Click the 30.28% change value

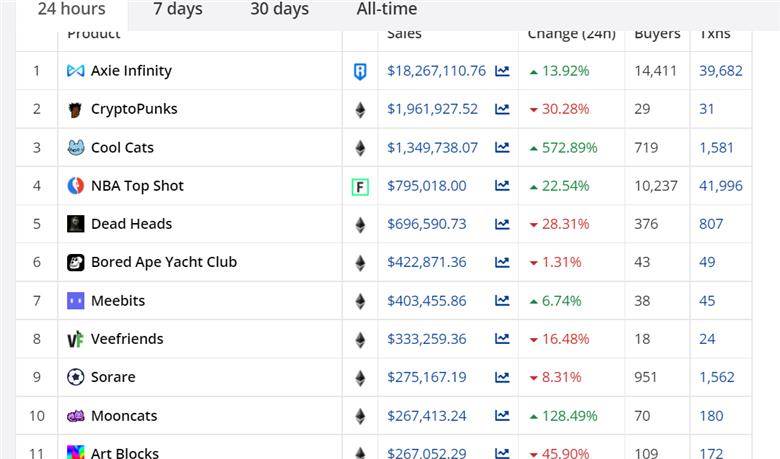[x=565, y=109]
